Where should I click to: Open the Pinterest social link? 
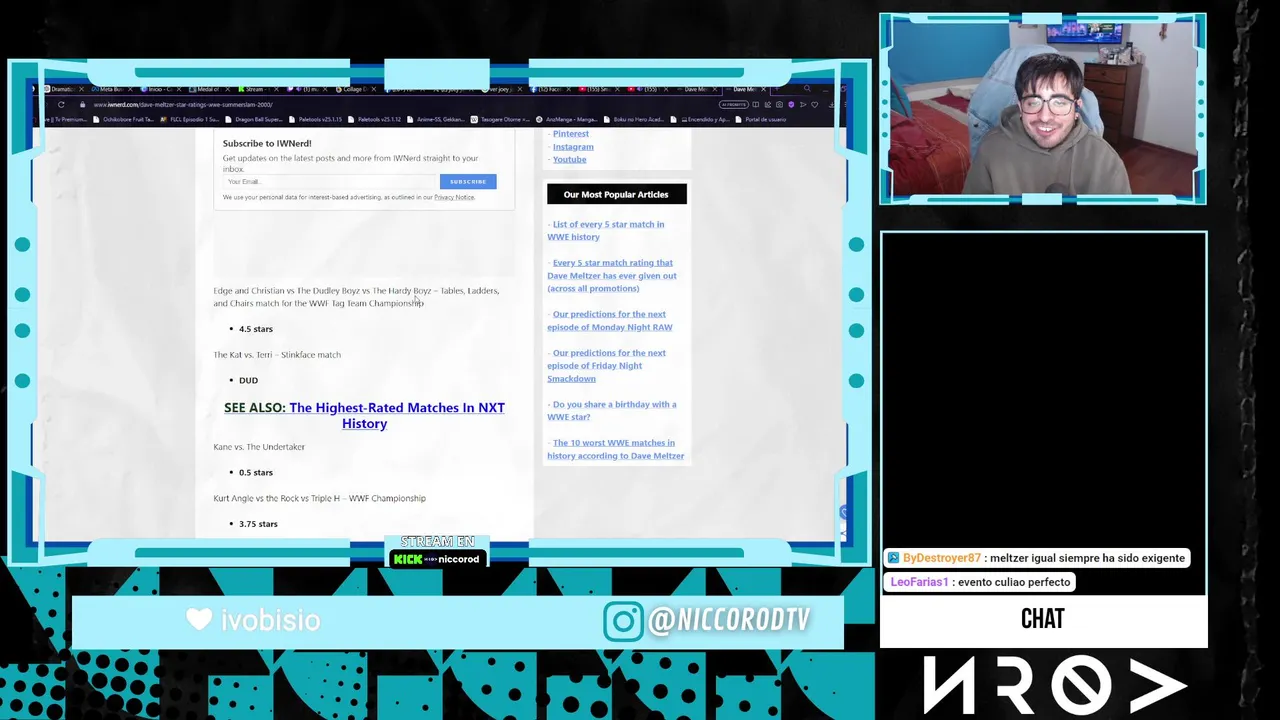[x=570, y=133]
